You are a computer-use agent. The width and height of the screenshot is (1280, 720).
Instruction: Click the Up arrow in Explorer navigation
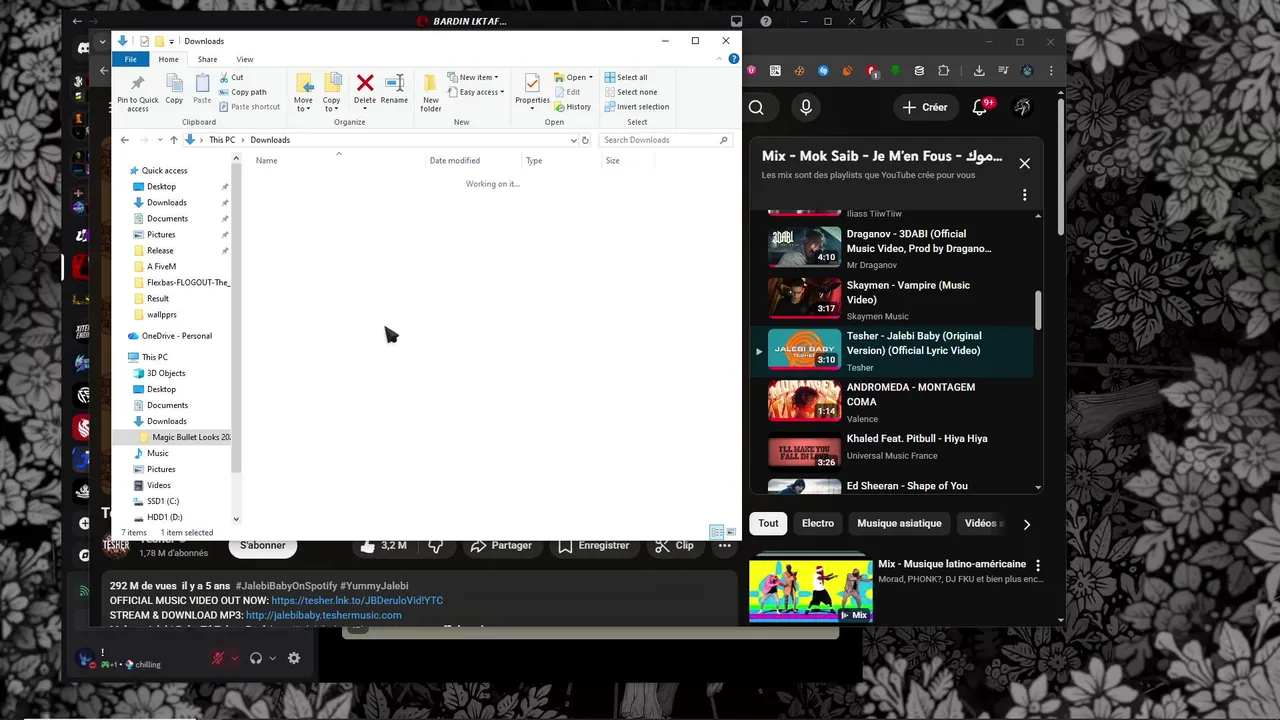tap(173, 140)
